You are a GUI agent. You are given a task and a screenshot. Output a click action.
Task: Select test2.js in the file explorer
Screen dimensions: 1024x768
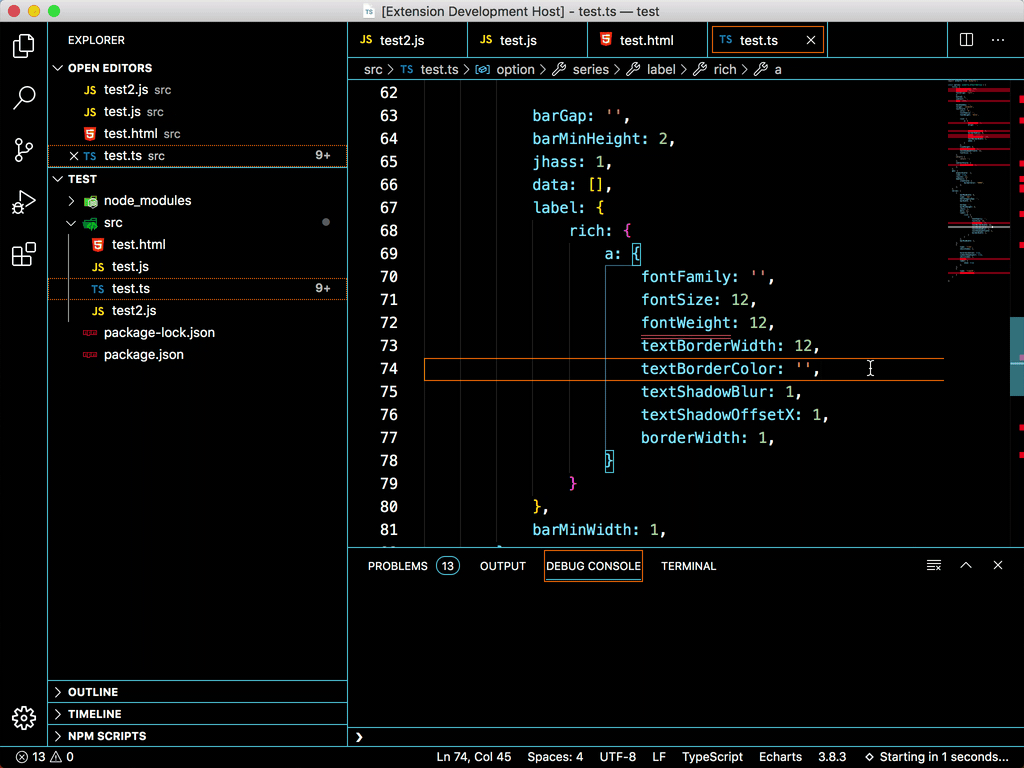click(132, 310)
